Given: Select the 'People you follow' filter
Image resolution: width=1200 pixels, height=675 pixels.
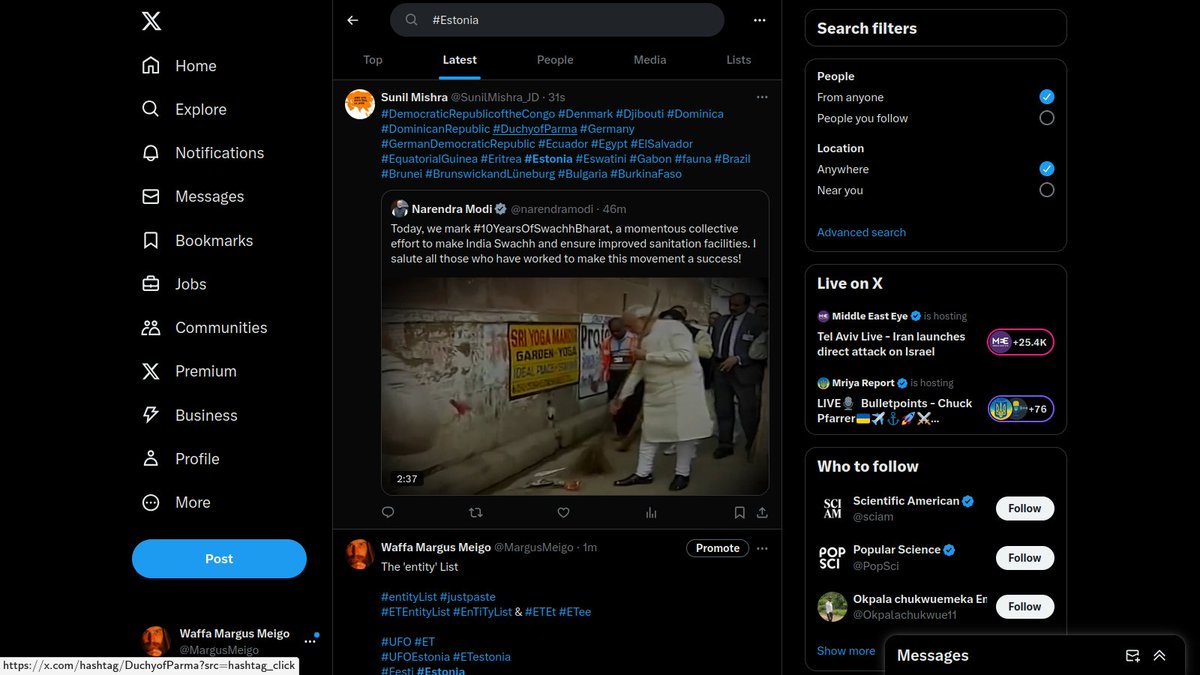Looking at the screenshot, I should point(1047,117).
